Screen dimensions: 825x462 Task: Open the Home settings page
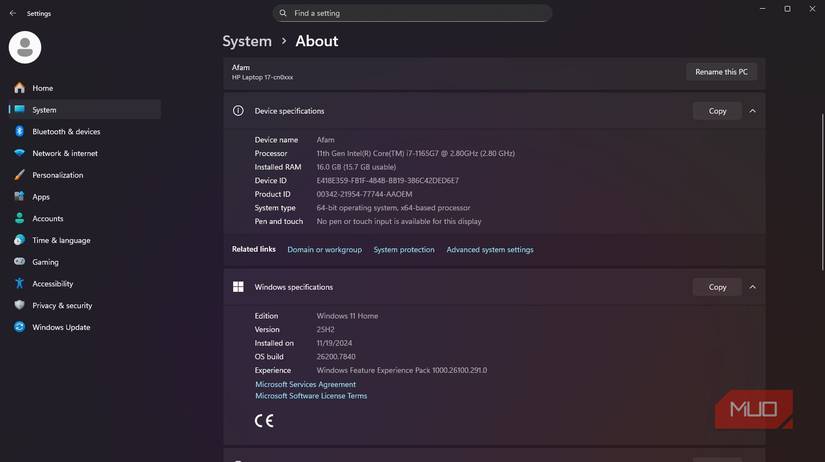(x=85, y=88)
